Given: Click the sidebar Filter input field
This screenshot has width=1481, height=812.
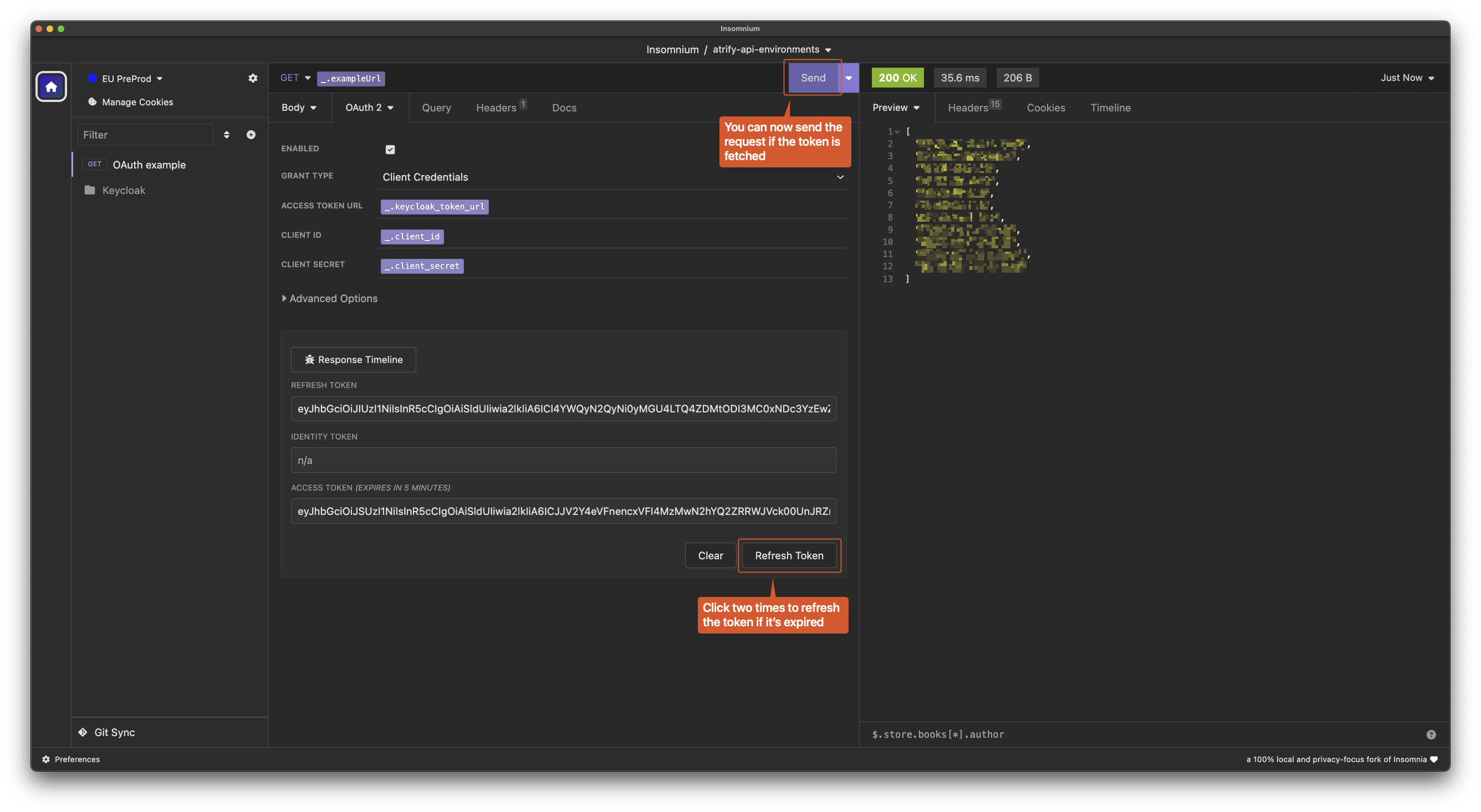Looking at the screenshot, I should coord(145,135).
